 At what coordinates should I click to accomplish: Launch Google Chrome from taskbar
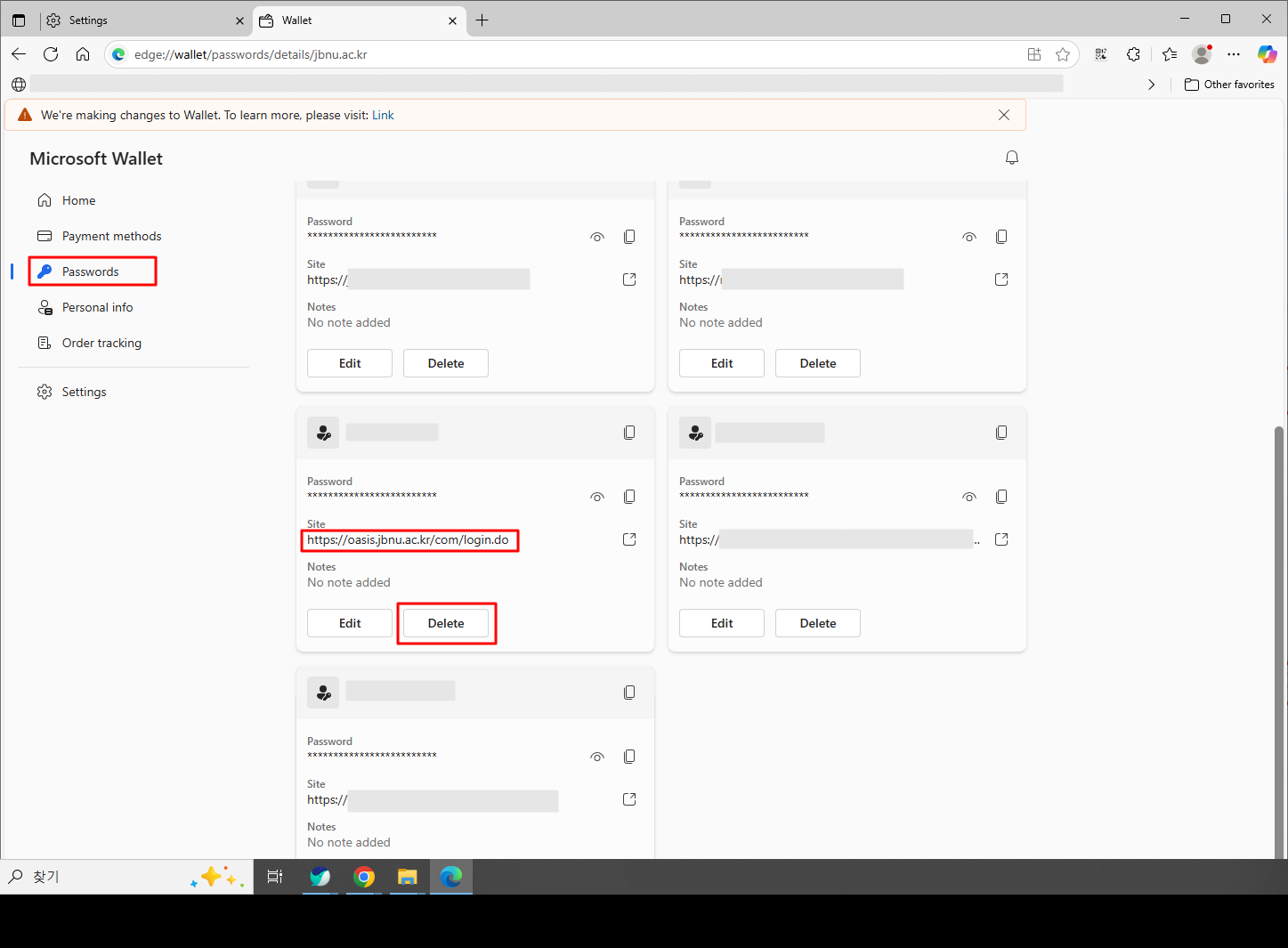[x=364, y=877]
